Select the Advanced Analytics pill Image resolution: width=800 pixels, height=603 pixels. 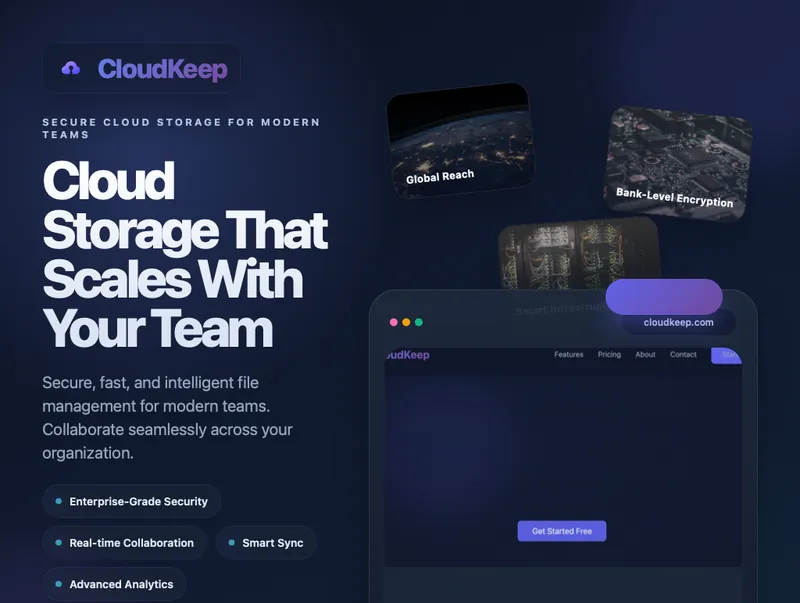pyautogui.click(x=114, y=584)
